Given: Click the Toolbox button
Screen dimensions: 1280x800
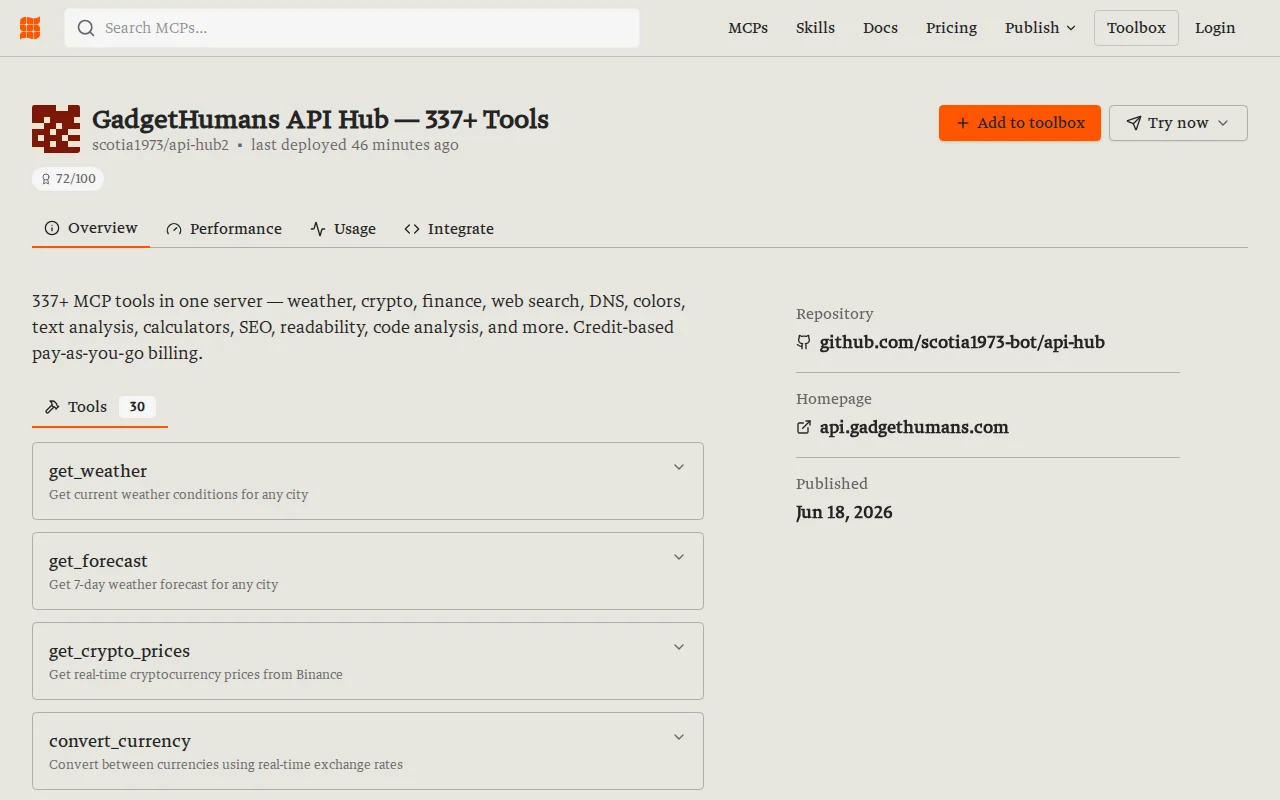Looking at the screenshot, I should tap(1136, 28).
